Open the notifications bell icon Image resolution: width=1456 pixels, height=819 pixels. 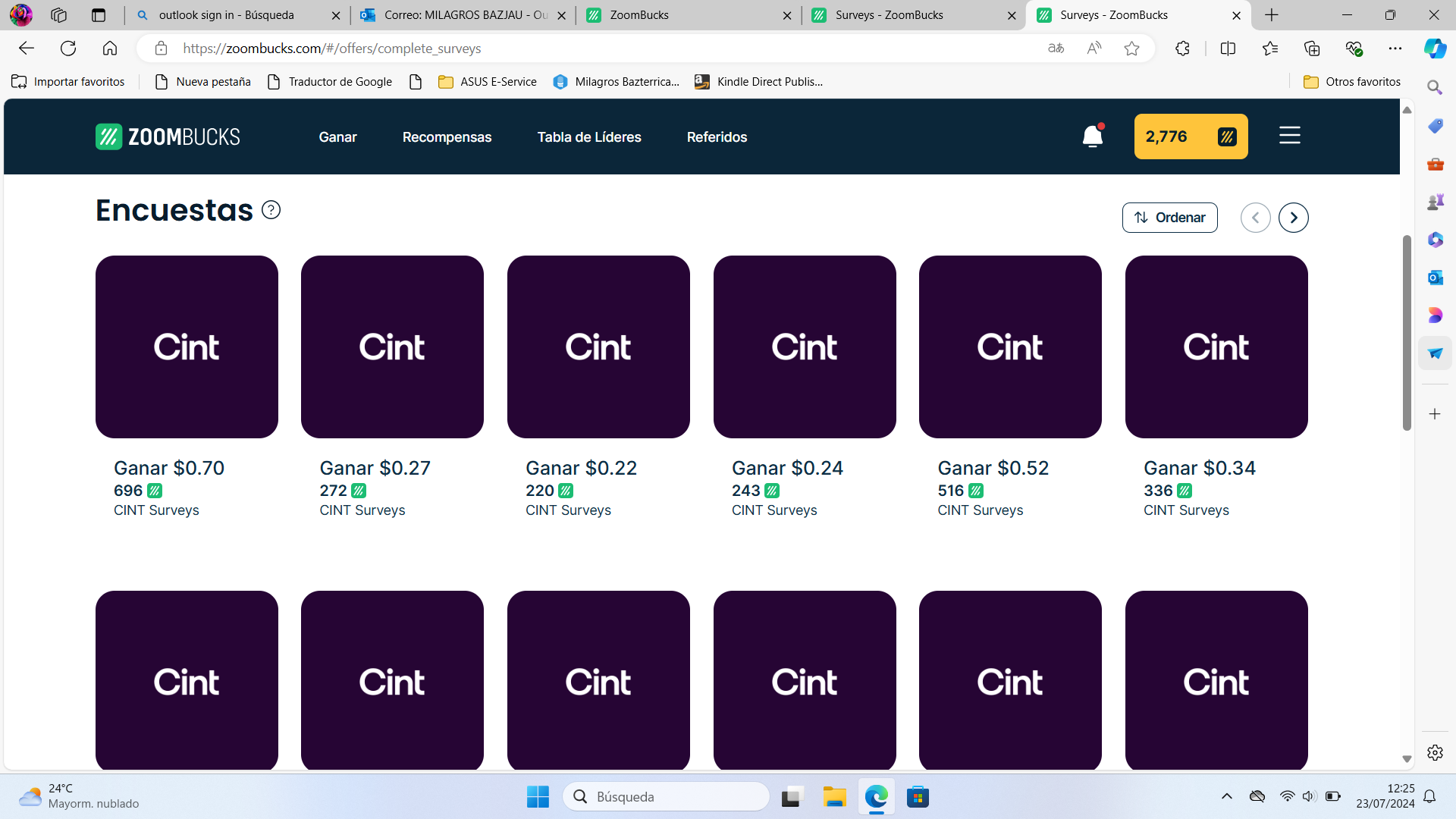pyautogui.click(x=1092, y=136)
